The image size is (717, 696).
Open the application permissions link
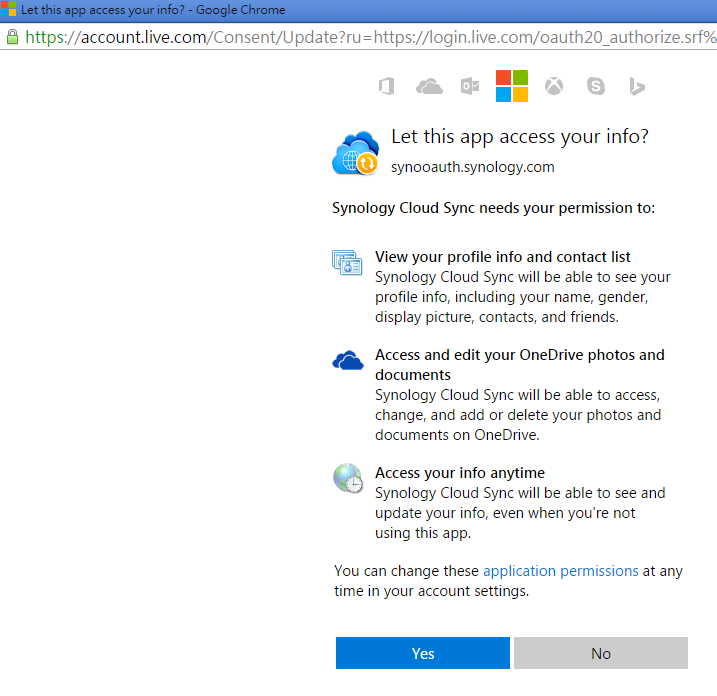(560, 571)
